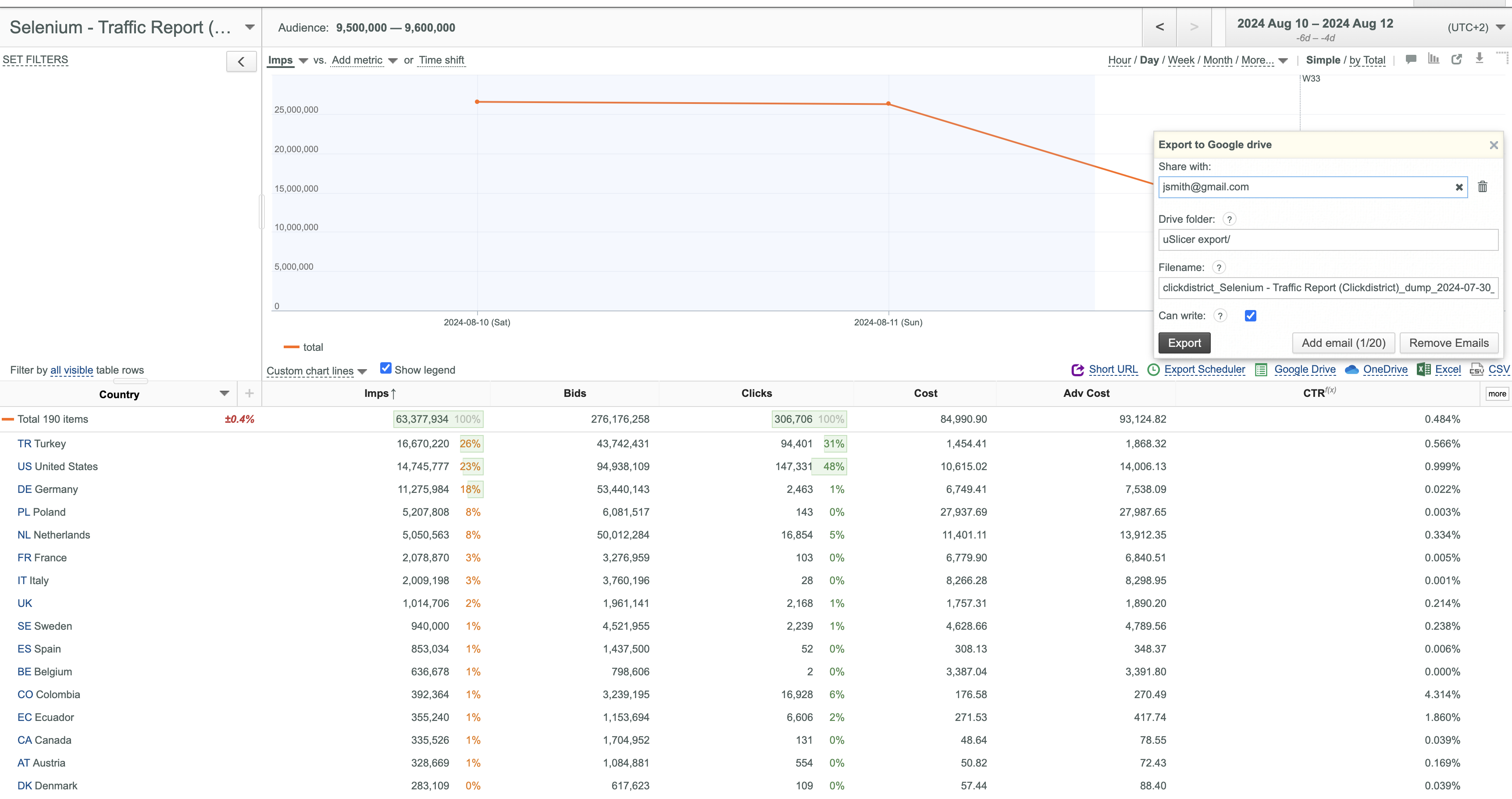Collapse the filters panel with the left arrow
The width and height of the screenshot is (1512, 799).
pyautogui.click(x=241, y=62)
